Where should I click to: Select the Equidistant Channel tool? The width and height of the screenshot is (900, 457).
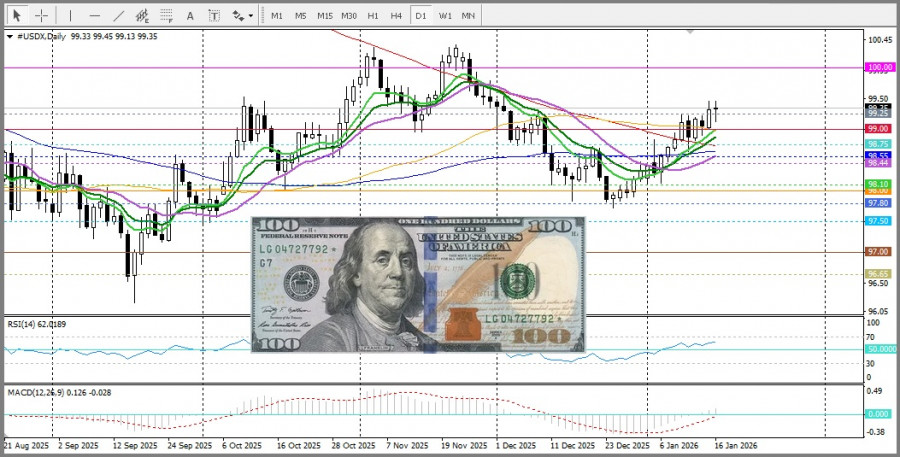[142, 16]
